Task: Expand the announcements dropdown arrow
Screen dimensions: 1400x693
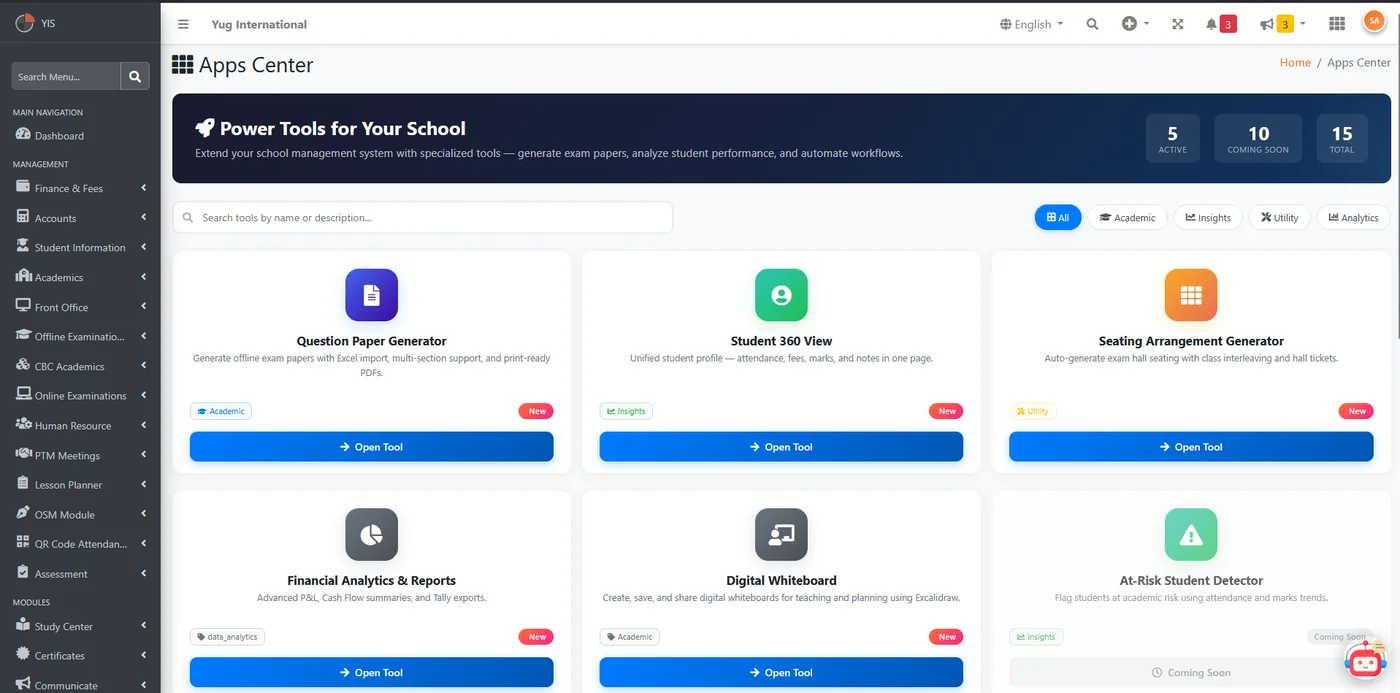Action: [x=1302, y=23]
